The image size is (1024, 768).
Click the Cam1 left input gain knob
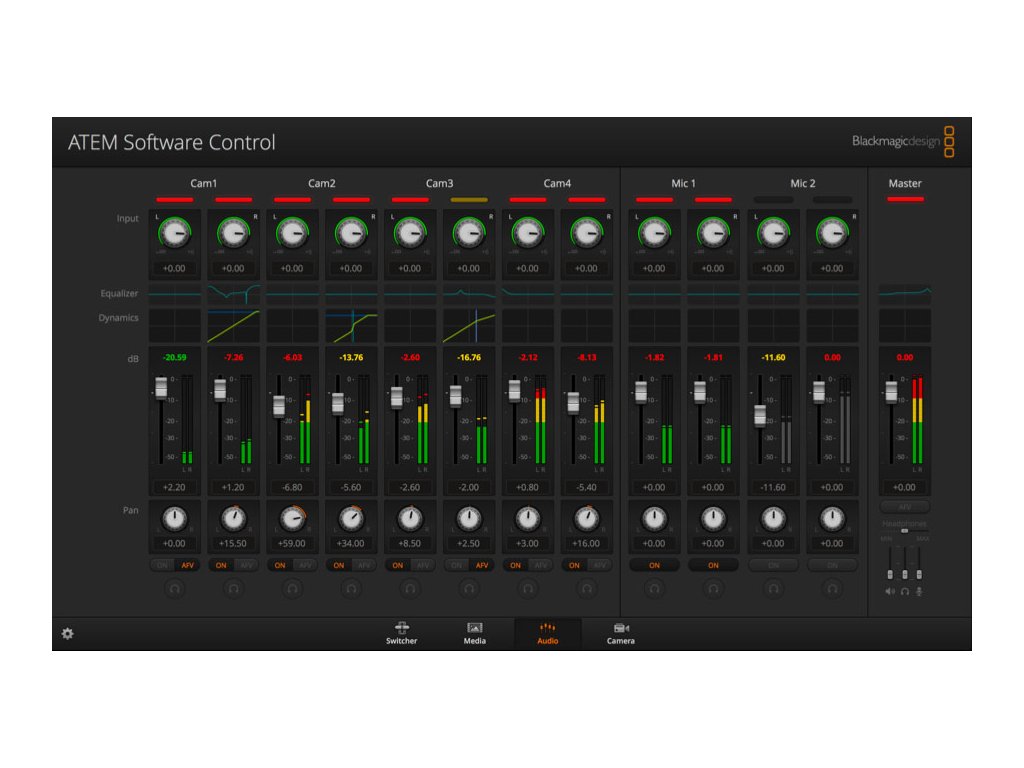click(x=174, y=232)
